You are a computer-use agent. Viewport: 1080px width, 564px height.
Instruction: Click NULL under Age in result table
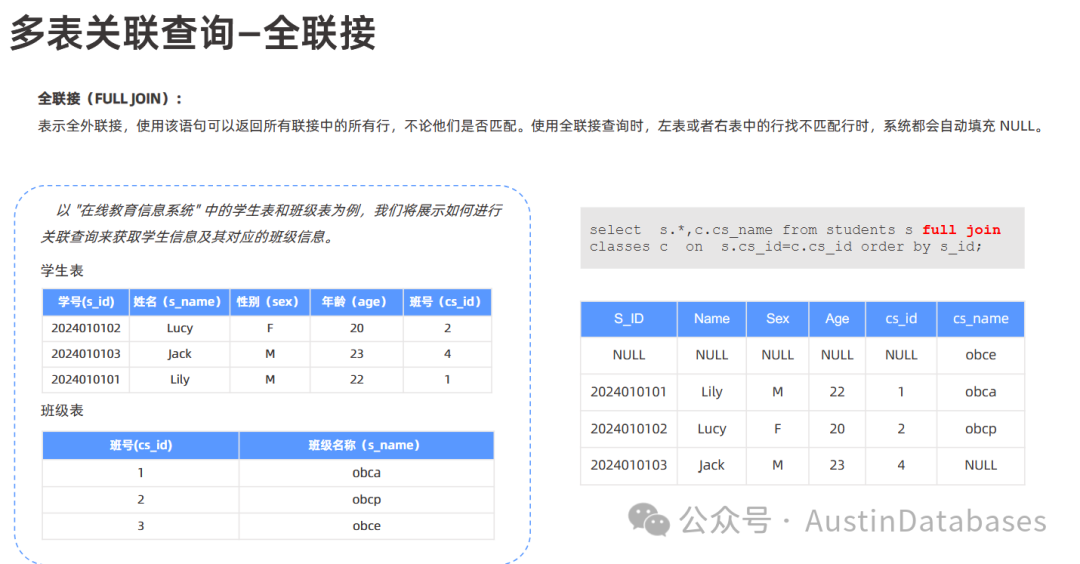tap(837, 355)
